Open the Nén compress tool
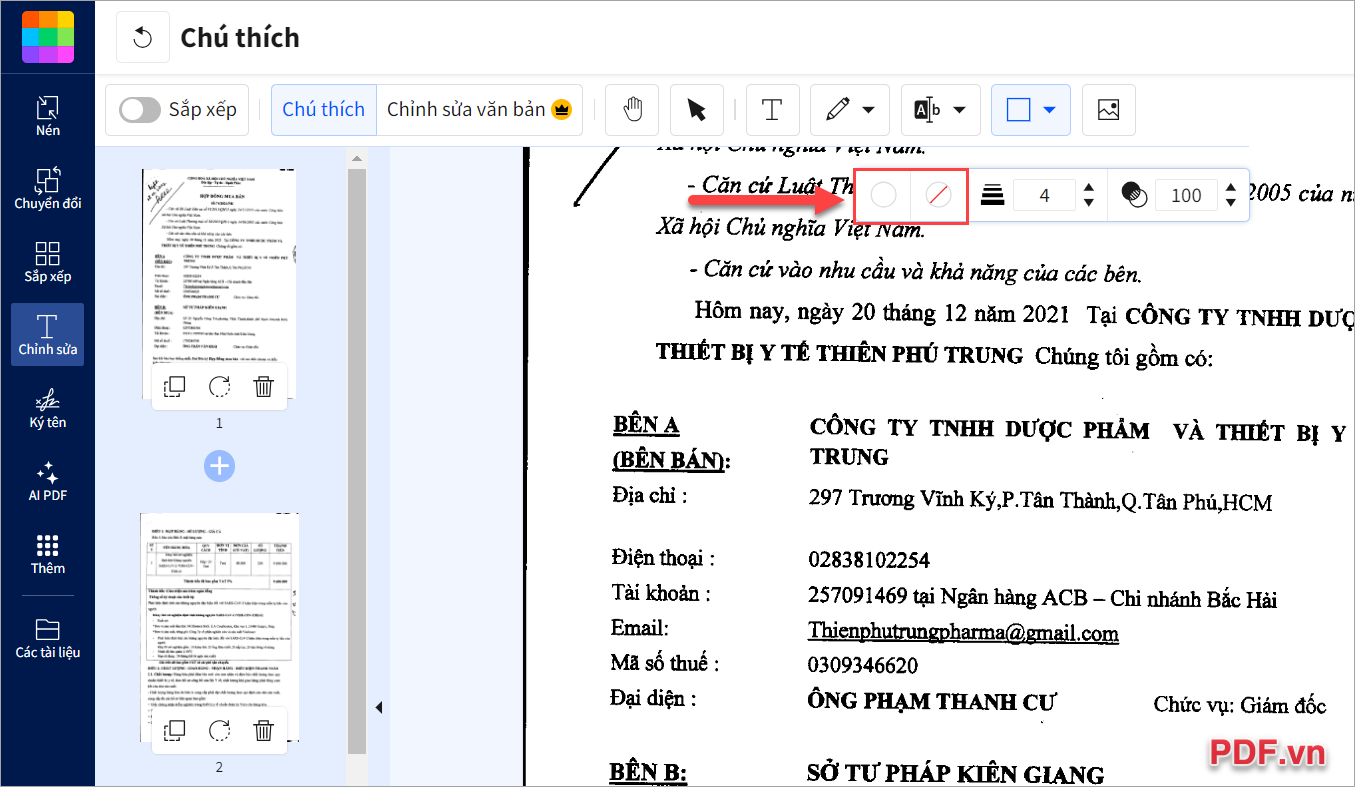 coord(47,116)
